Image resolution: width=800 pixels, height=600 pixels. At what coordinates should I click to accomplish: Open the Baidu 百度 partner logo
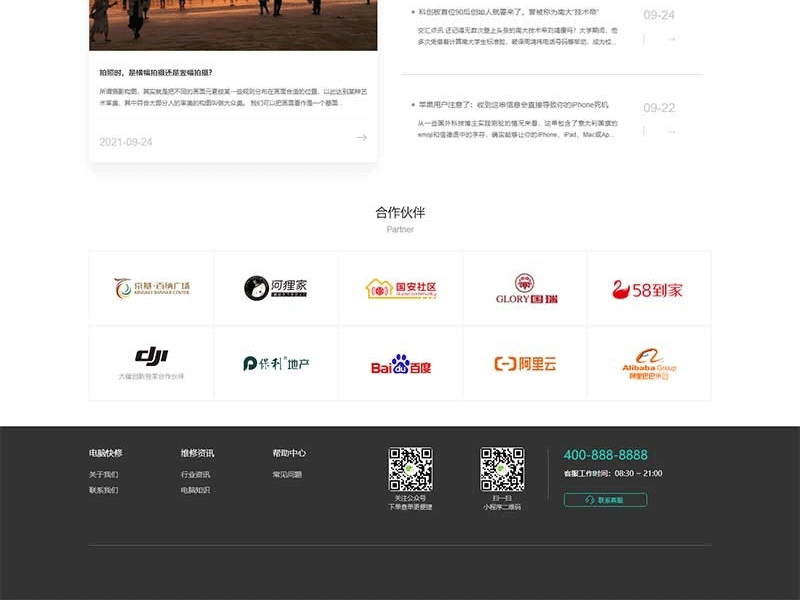click(x=401, y=364)
